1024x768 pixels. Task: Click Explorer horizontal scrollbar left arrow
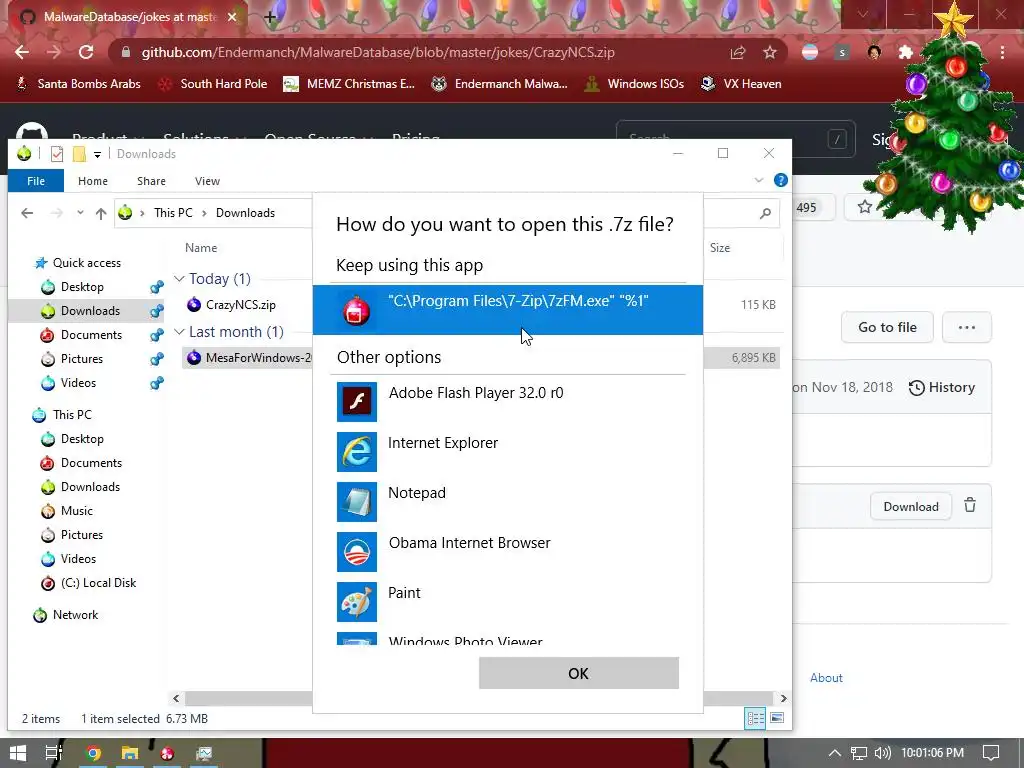(176, 698)
